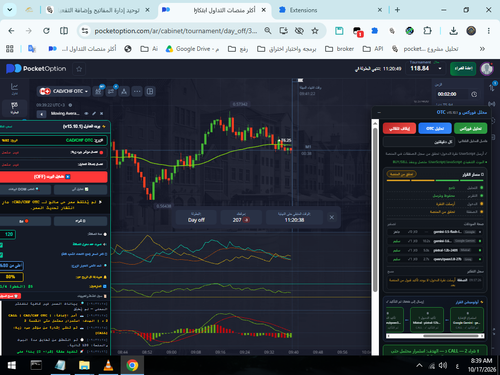Open the signals broadcast icon on right sidebar
Image resolution: width=500 pixels, height=375 pixels.
[x=492, y=104]
